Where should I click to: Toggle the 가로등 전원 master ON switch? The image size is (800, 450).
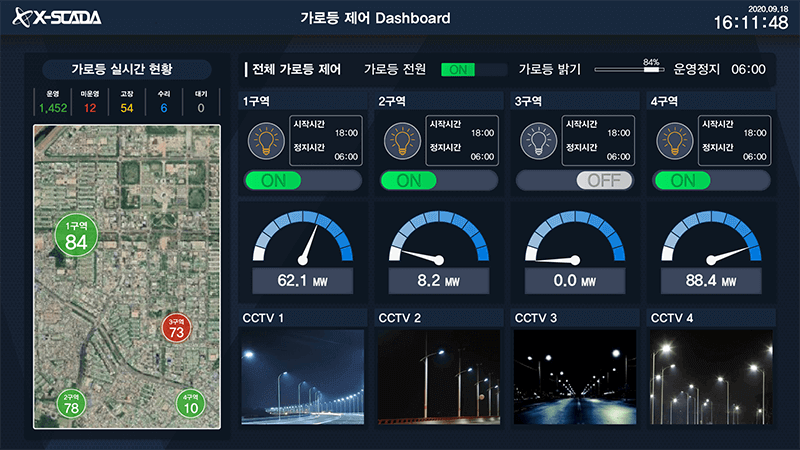pos(474,69)
